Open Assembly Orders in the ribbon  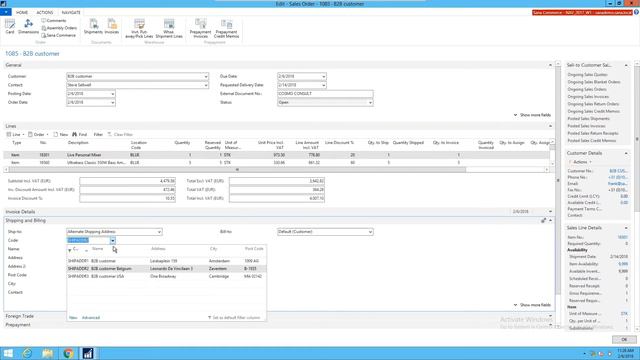coord(59,28)
